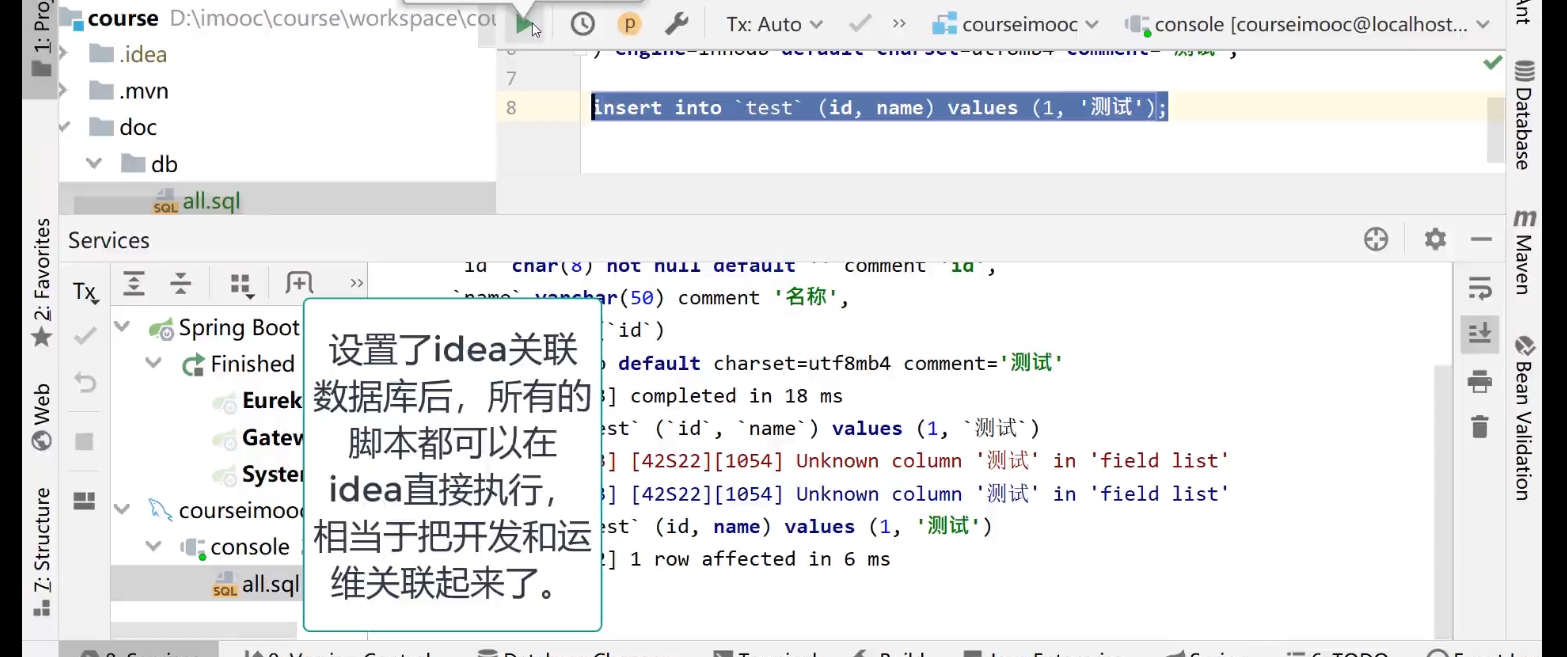Click the Services rollback arrow icon
Image resolution: width=1567 pixels, height=657 pixels.
[85, 383]
